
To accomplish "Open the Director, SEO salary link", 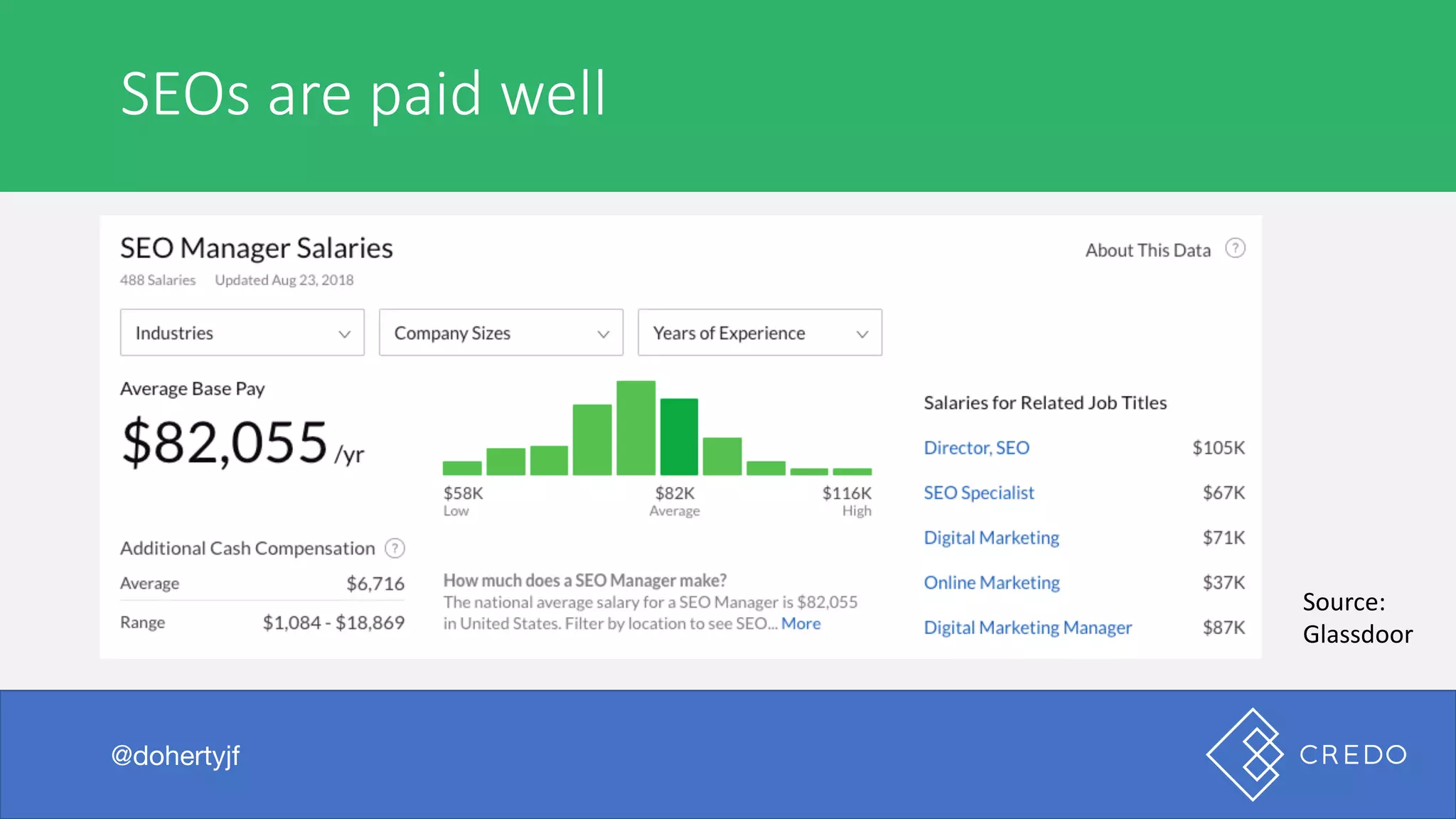I will tap(976, 448).
